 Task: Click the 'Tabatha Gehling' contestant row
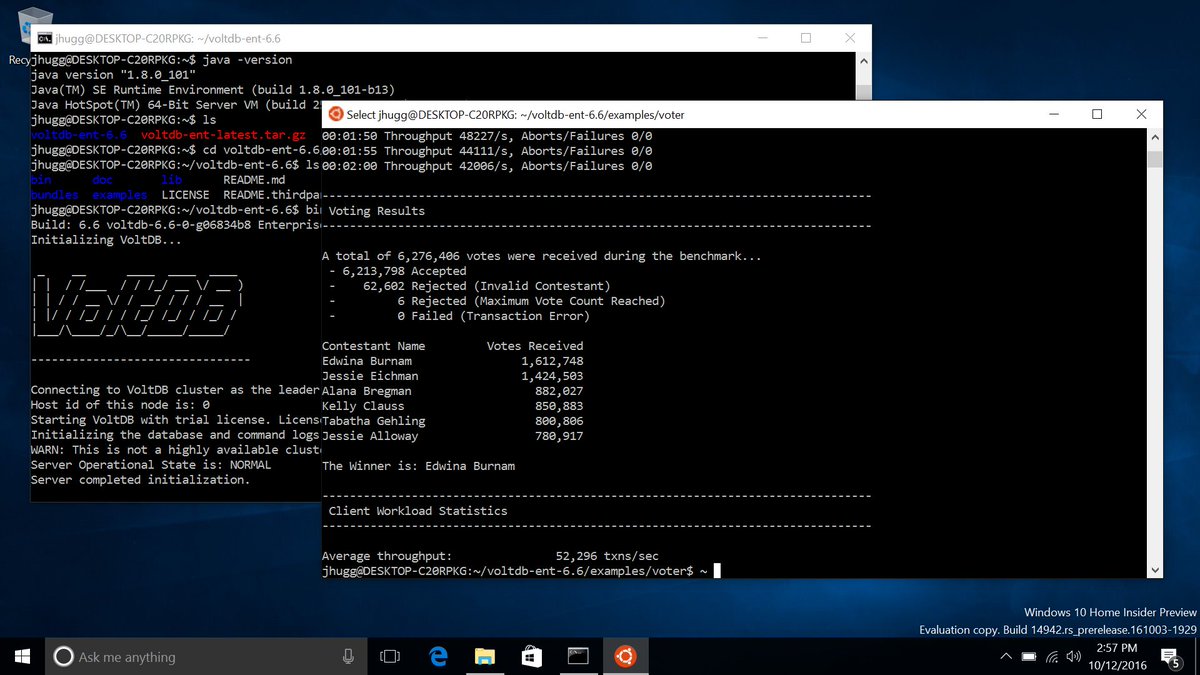point(453,421)
